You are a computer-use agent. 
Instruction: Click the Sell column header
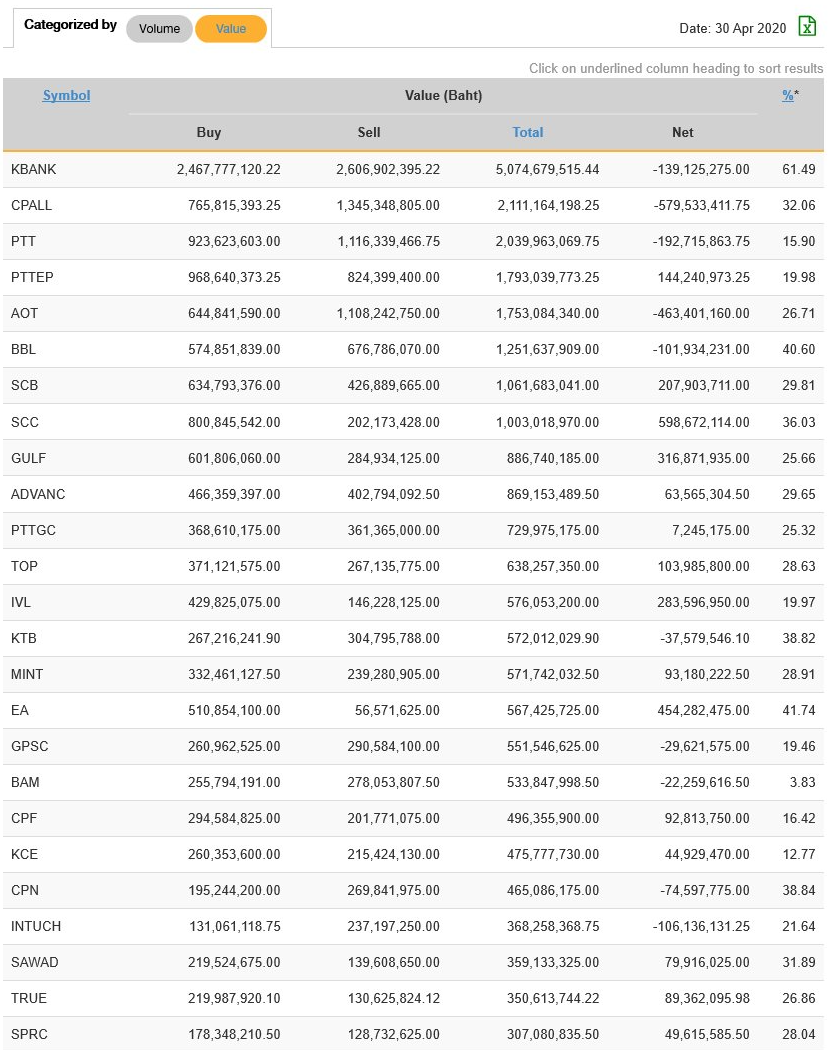369,132
